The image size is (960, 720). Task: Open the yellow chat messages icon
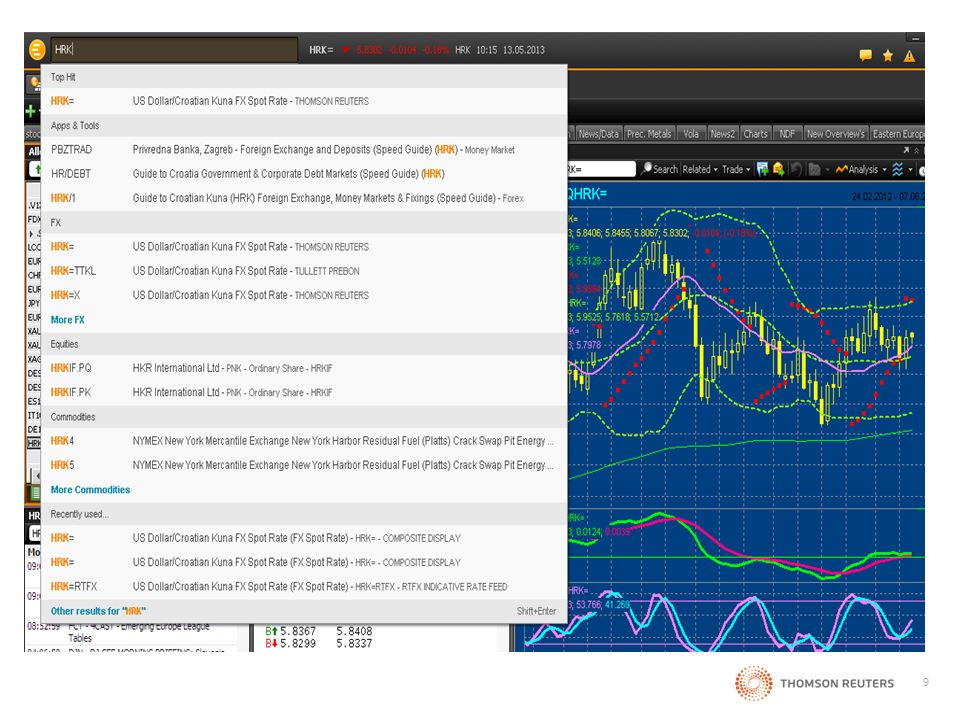pos(865,55)
